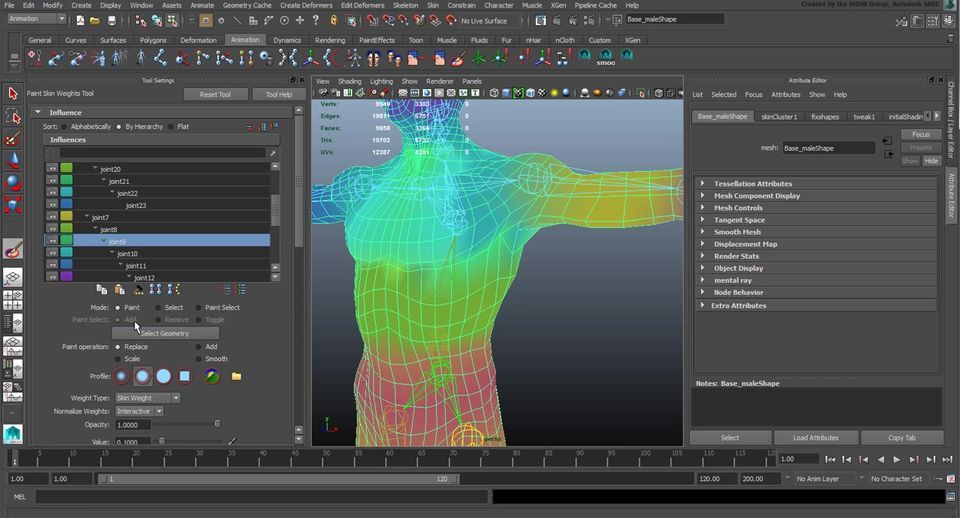The width and height of the screenshot is (960, 518).
Task: Switch to single perspective view layout
Action: pyautogui.click(x=13, y=277)
